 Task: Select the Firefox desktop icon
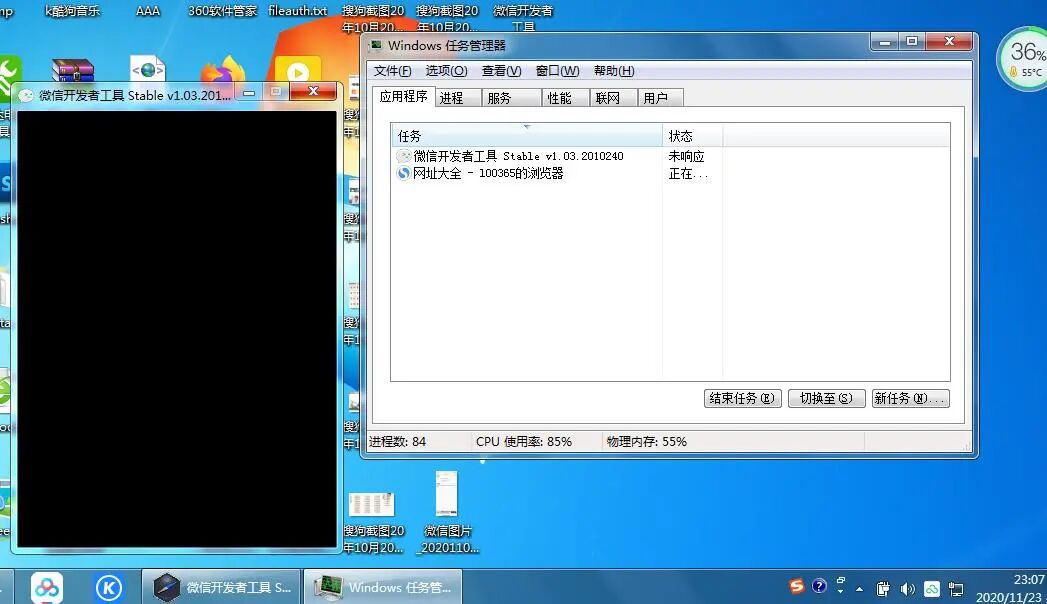(224, 69)
